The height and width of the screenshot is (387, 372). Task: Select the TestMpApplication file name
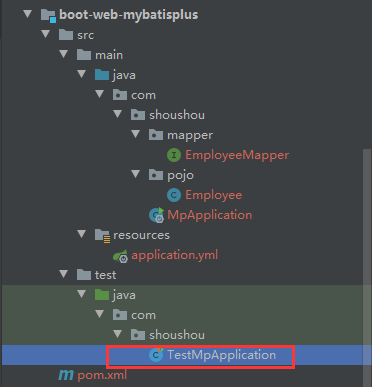(222, 355)
